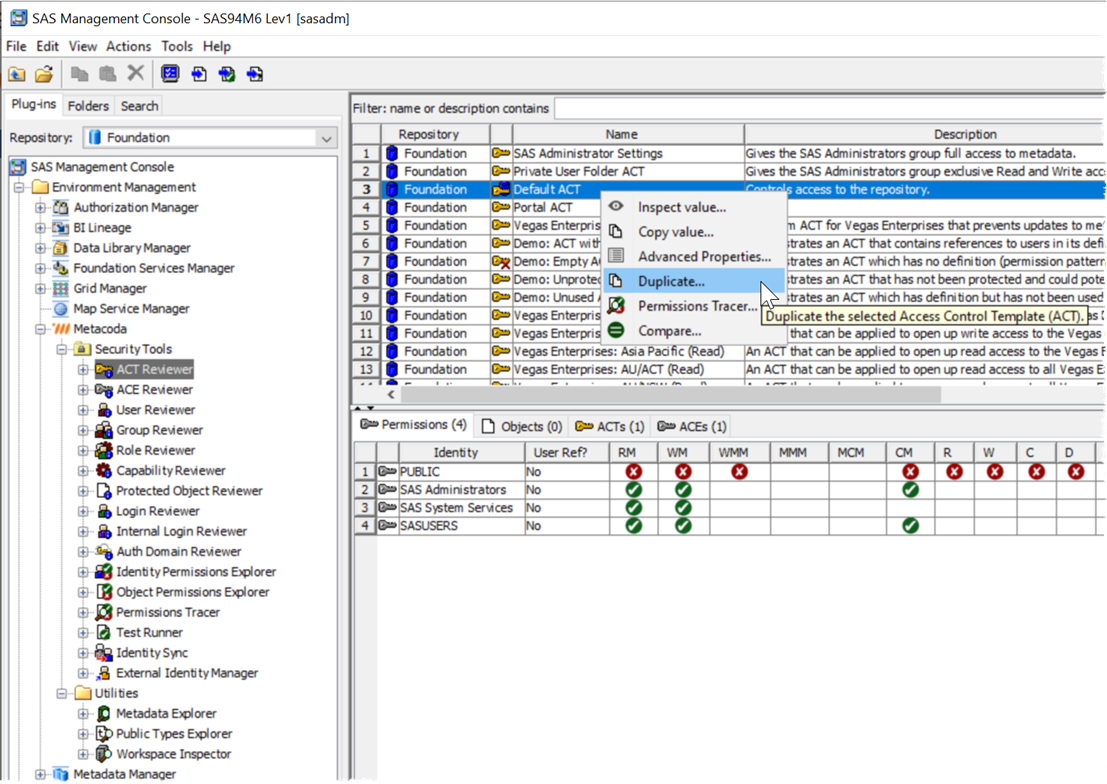Select the Identity Sync icon
This screenshot has height=784, width=1107.
[x=104, y=653]
